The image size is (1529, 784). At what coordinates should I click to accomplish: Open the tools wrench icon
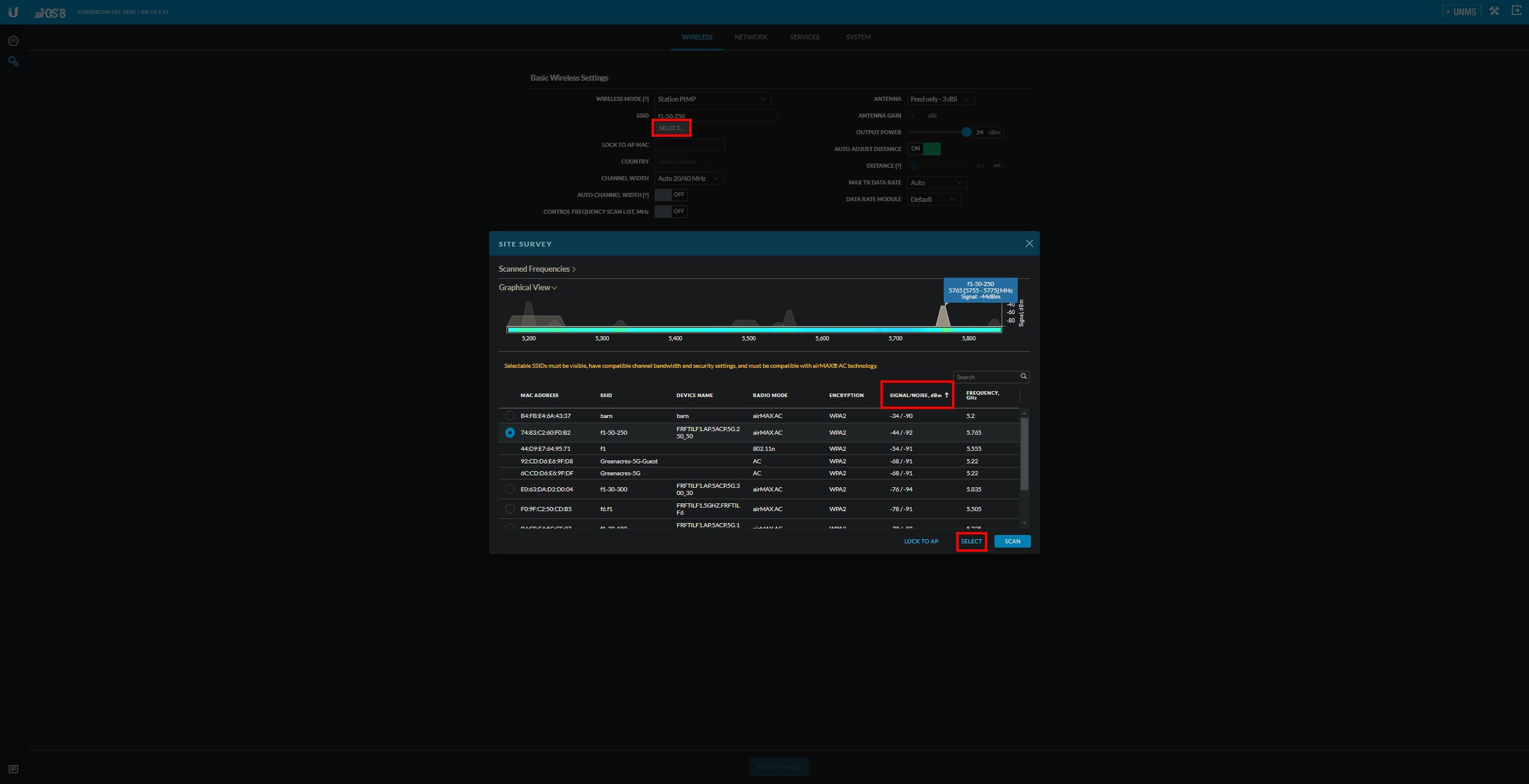pos(1494,11)
